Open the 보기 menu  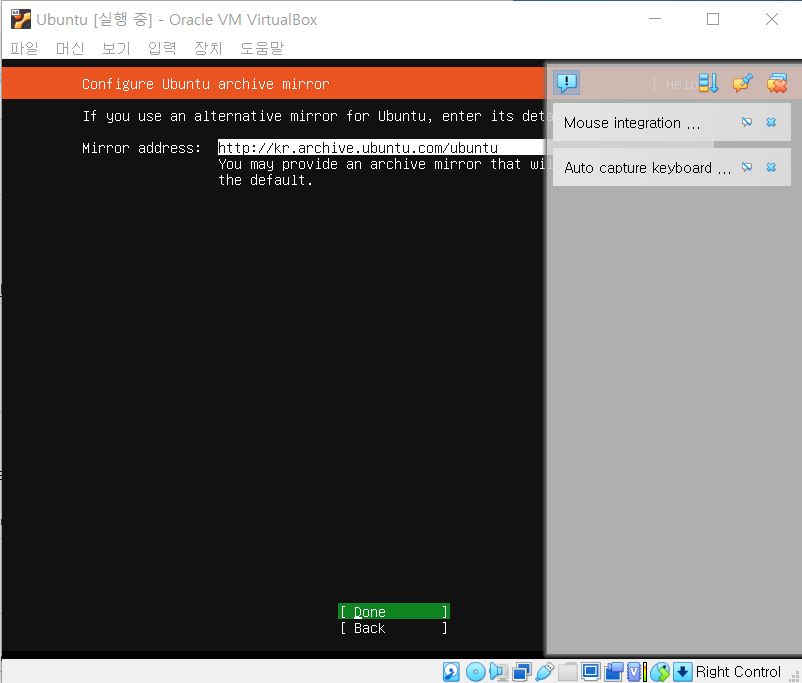[x=116, y=48]
